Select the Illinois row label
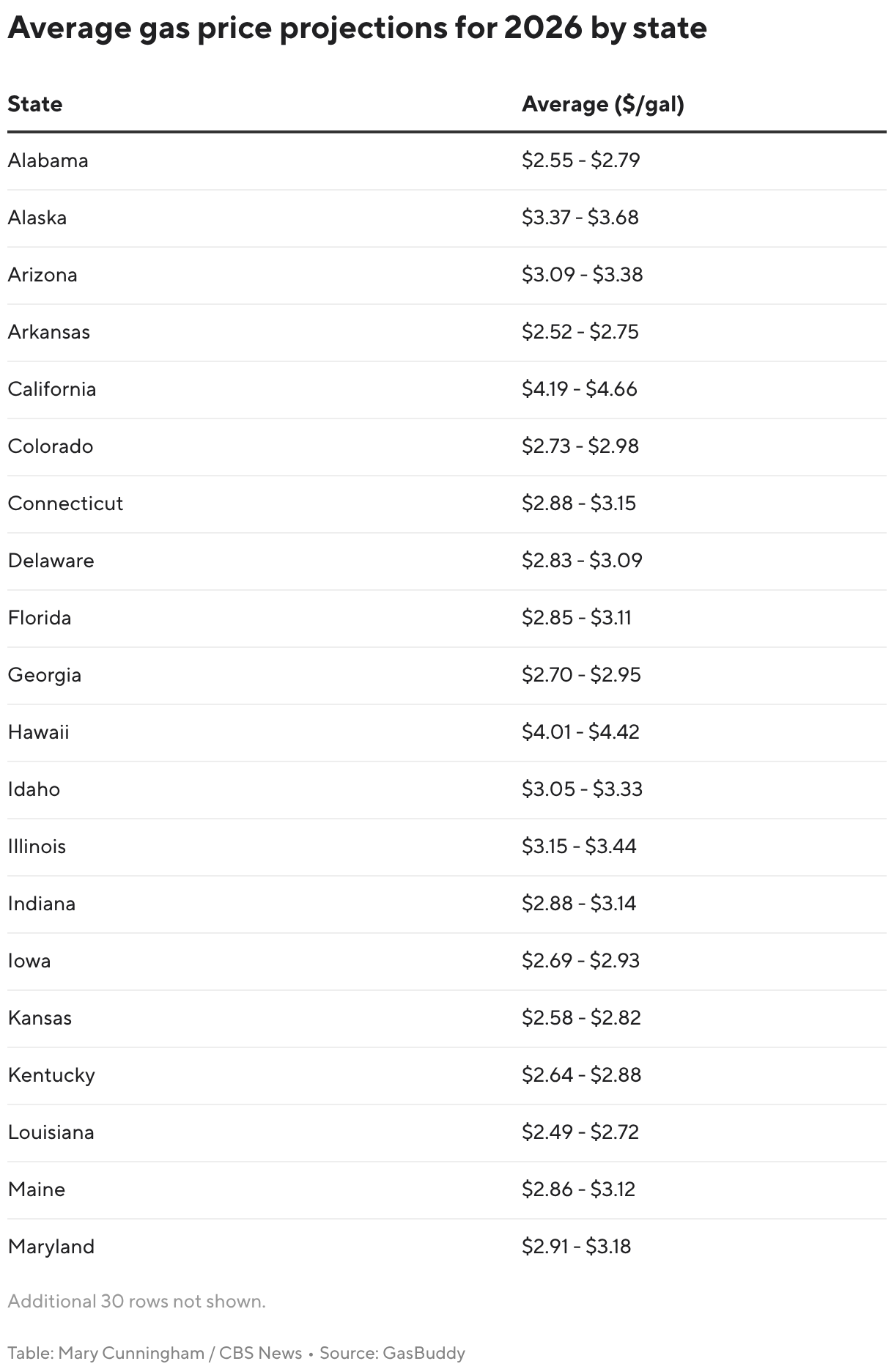 pos(37,847)
